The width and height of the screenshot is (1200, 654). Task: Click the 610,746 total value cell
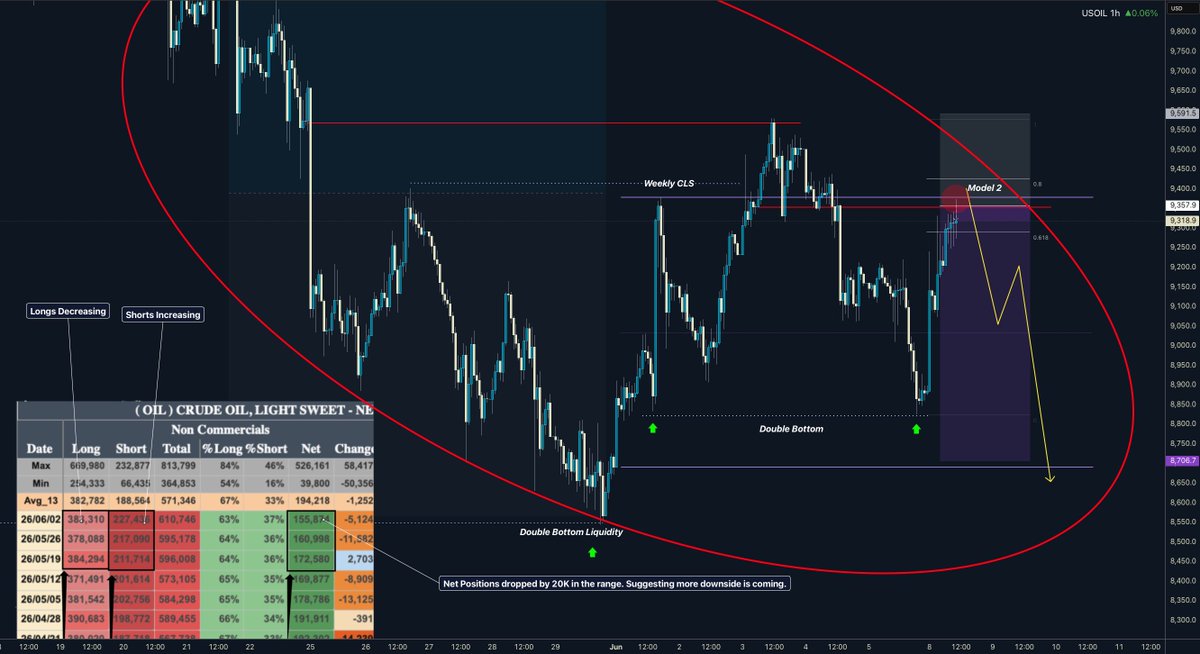point(178,520)
